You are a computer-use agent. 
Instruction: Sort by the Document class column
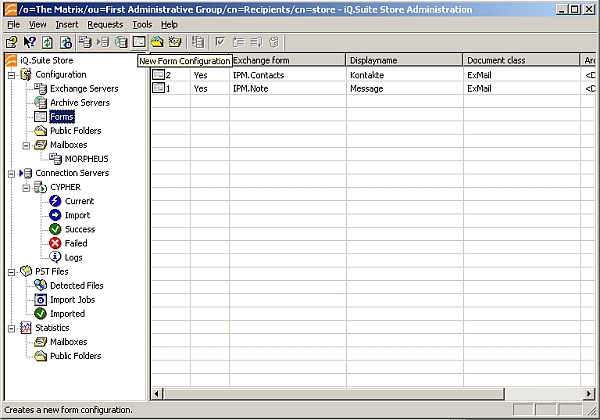(x=520, y=60)
